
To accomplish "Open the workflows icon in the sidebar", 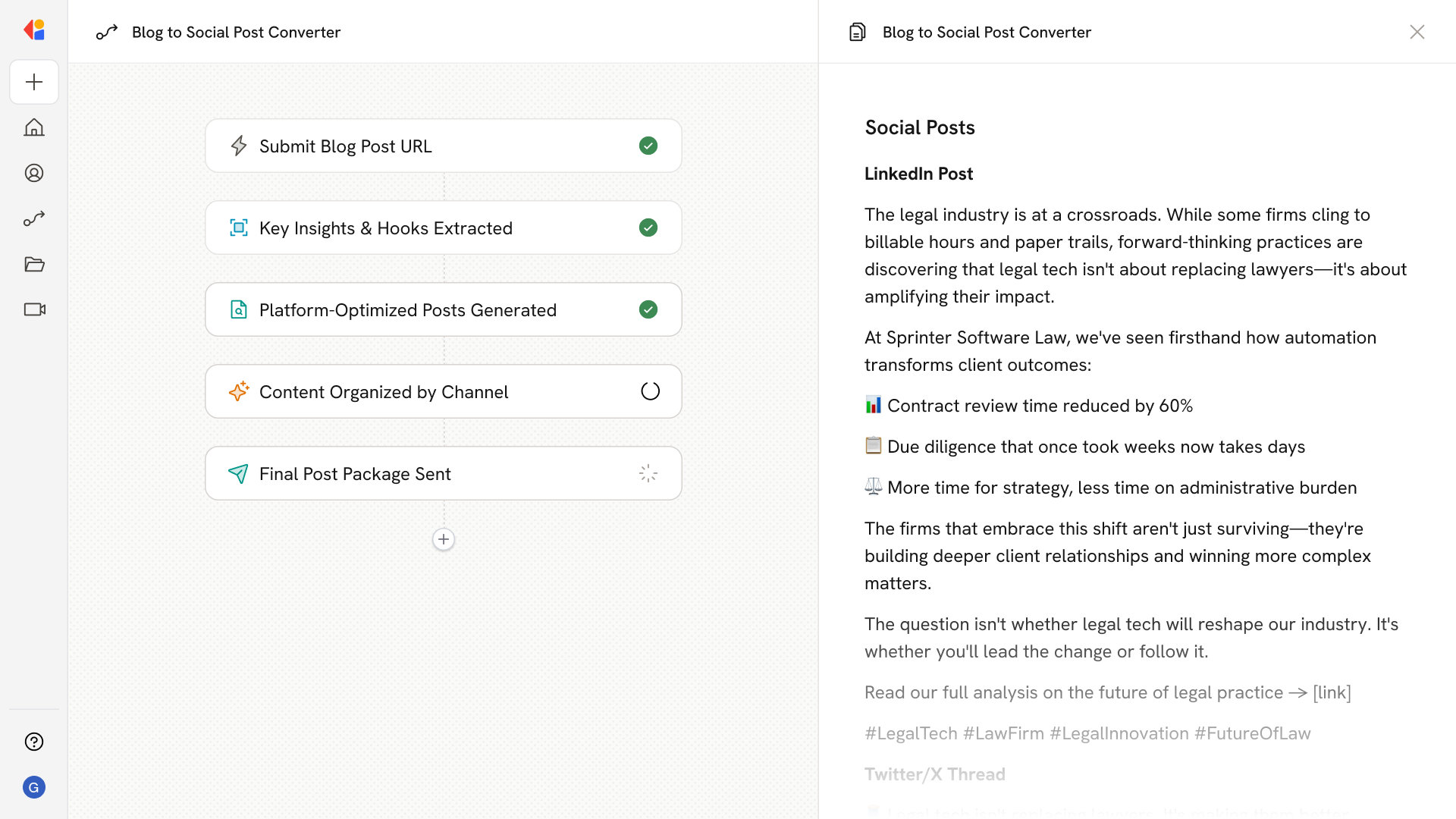I will (x=34, y=218).
